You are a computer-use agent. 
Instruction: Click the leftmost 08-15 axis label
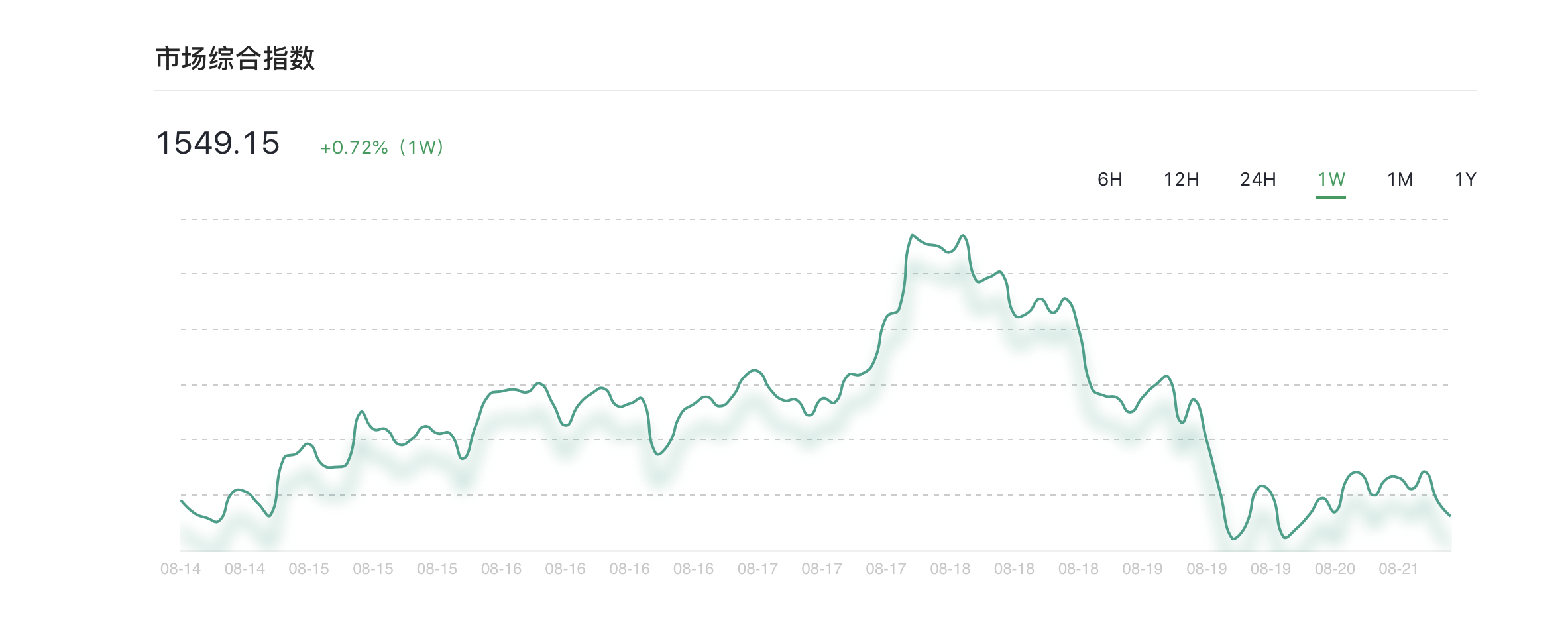click(x=309, y=569)
